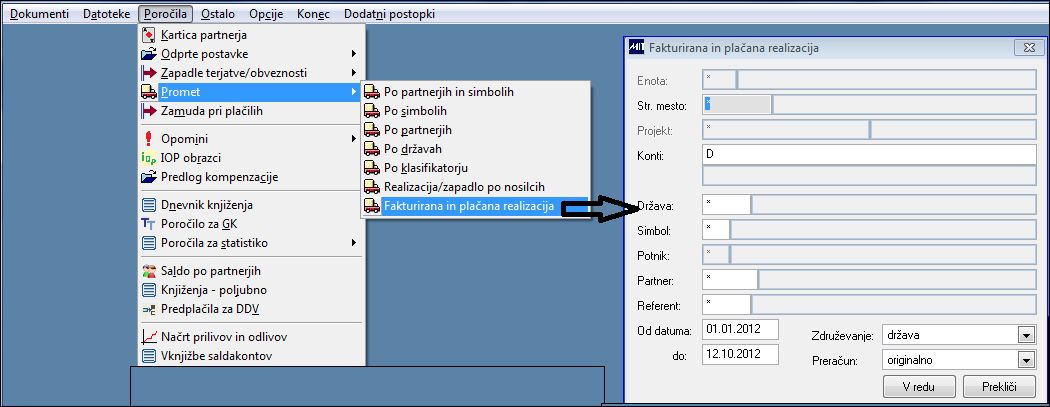Select the Odprte postavke folder icon
1050x407 pixels.
149,54
